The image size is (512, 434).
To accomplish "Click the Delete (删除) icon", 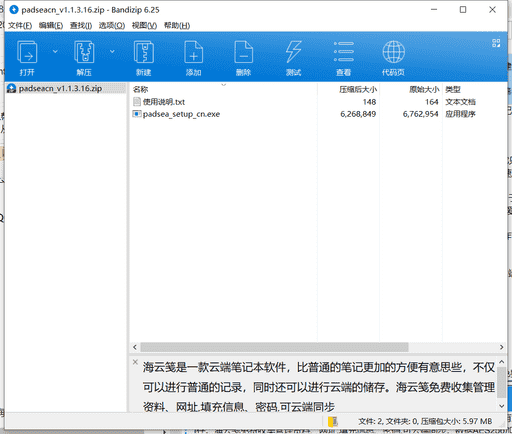I will click(244, 52).
